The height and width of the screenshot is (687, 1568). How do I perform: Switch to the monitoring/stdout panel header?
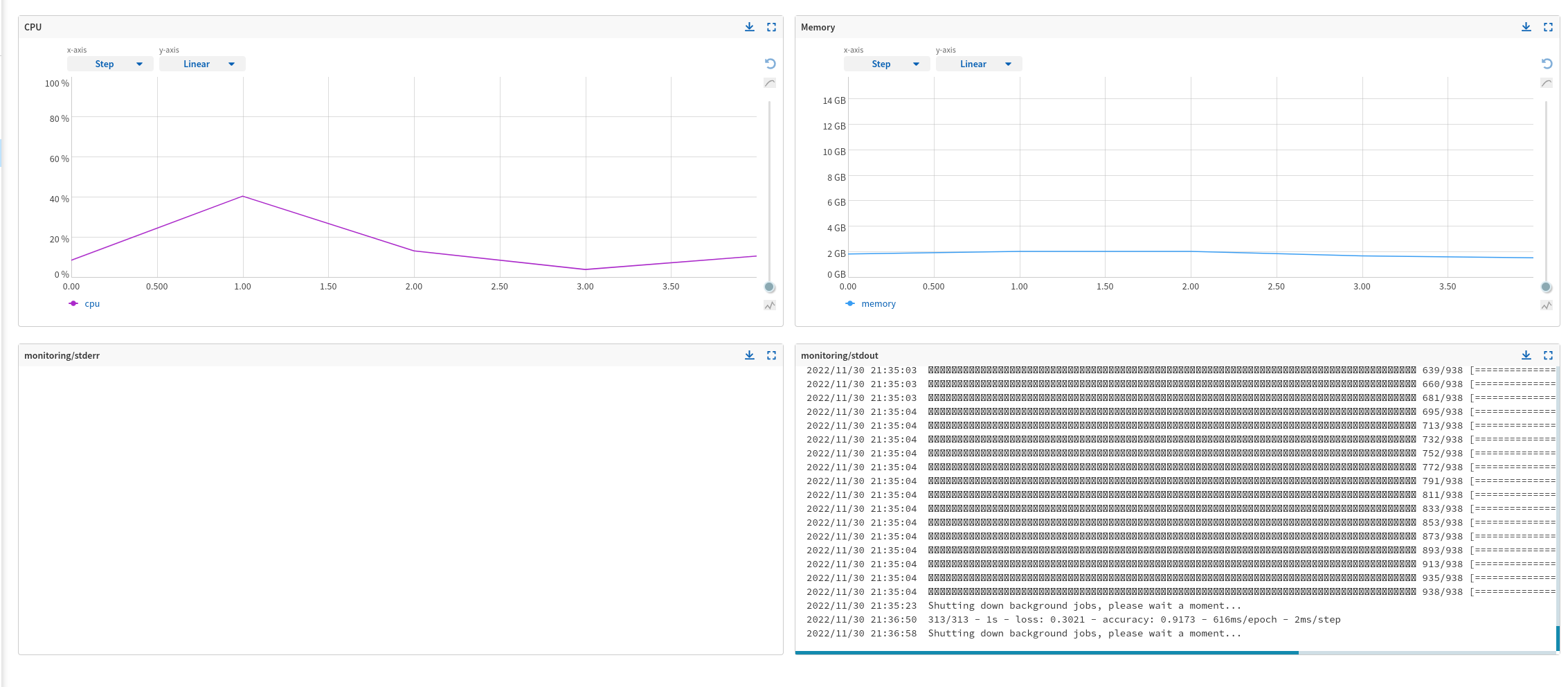tap(840, 355)
